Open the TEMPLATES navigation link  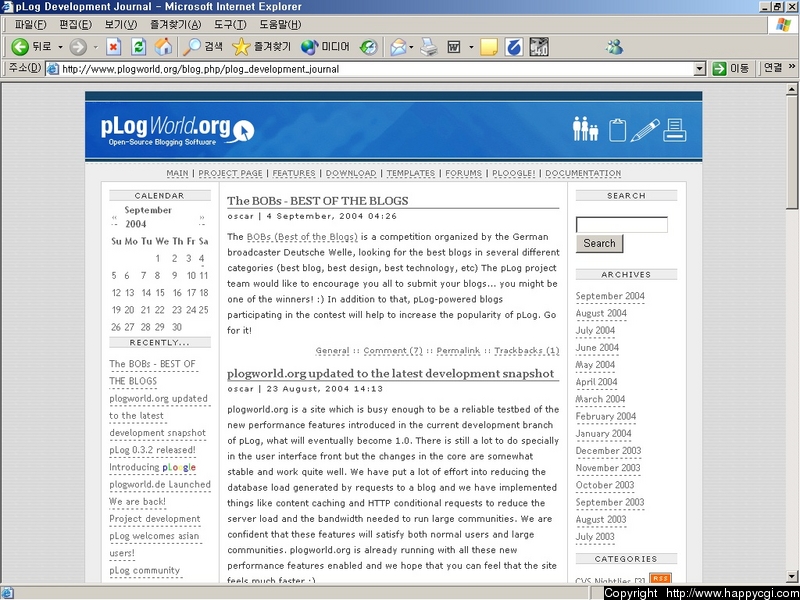(411, 173)
